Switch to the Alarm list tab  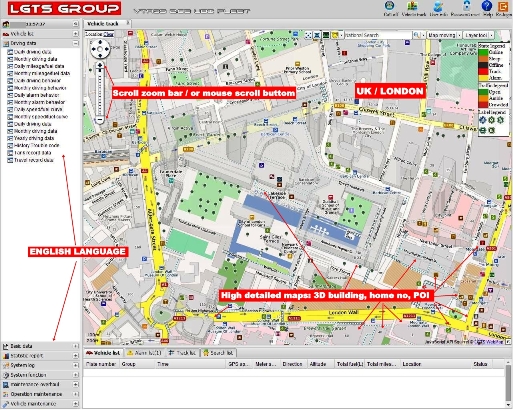point(144,353)
